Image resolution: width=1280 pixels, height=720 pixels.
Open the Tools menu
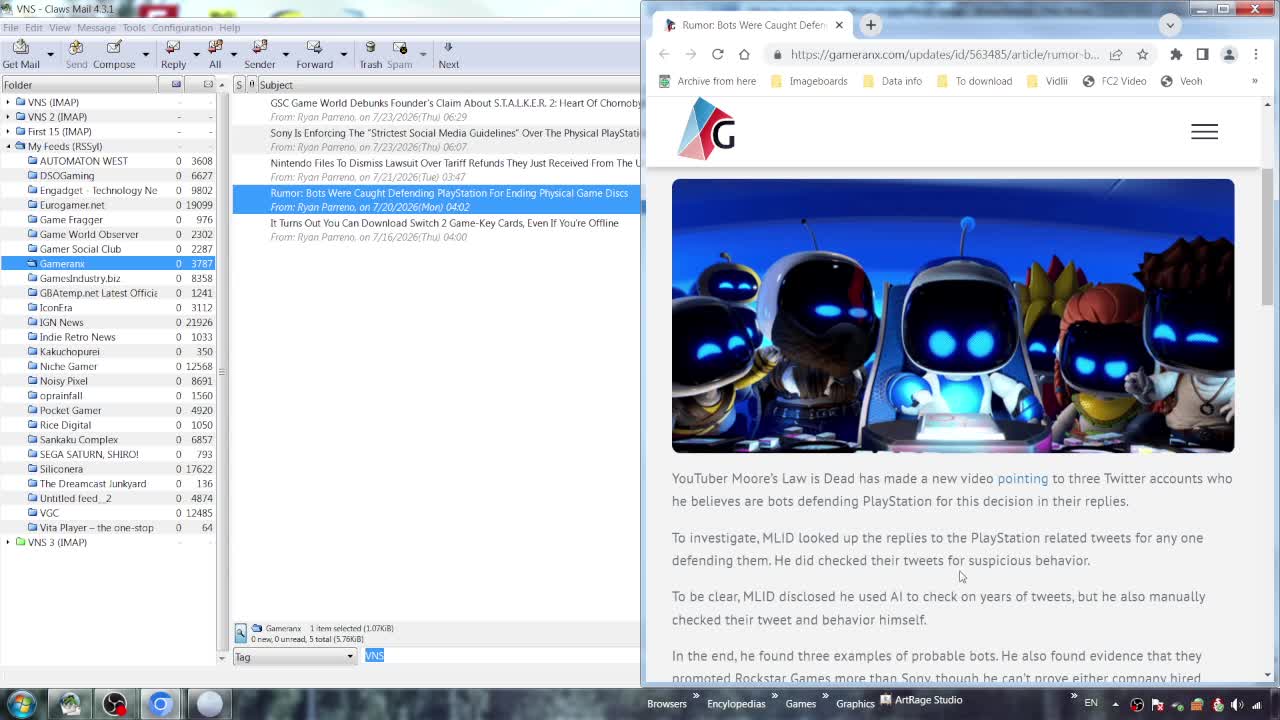tap(134, 27)
